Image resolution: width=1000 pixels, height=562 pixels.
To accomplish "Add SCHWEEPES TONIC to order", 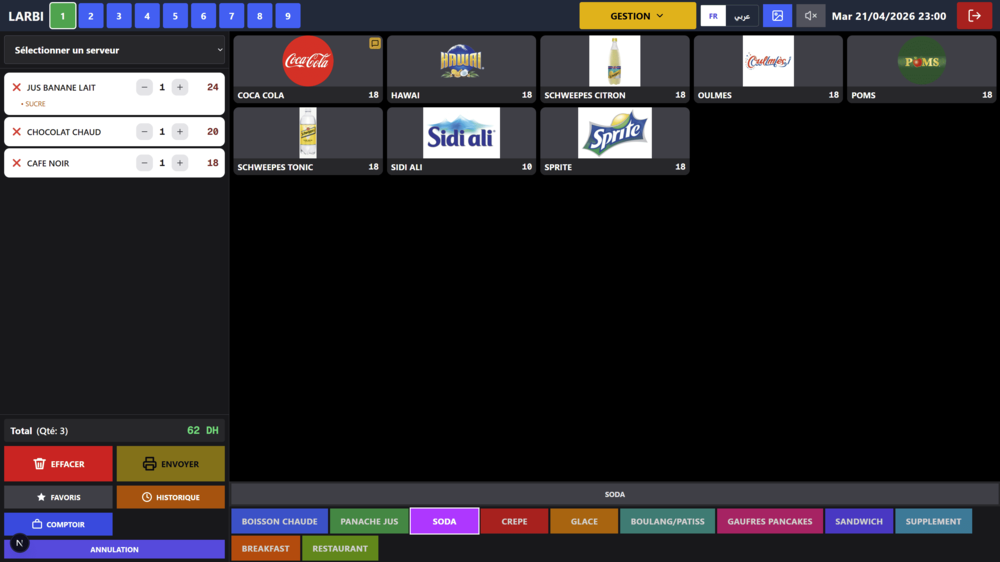I will [308, 141].
